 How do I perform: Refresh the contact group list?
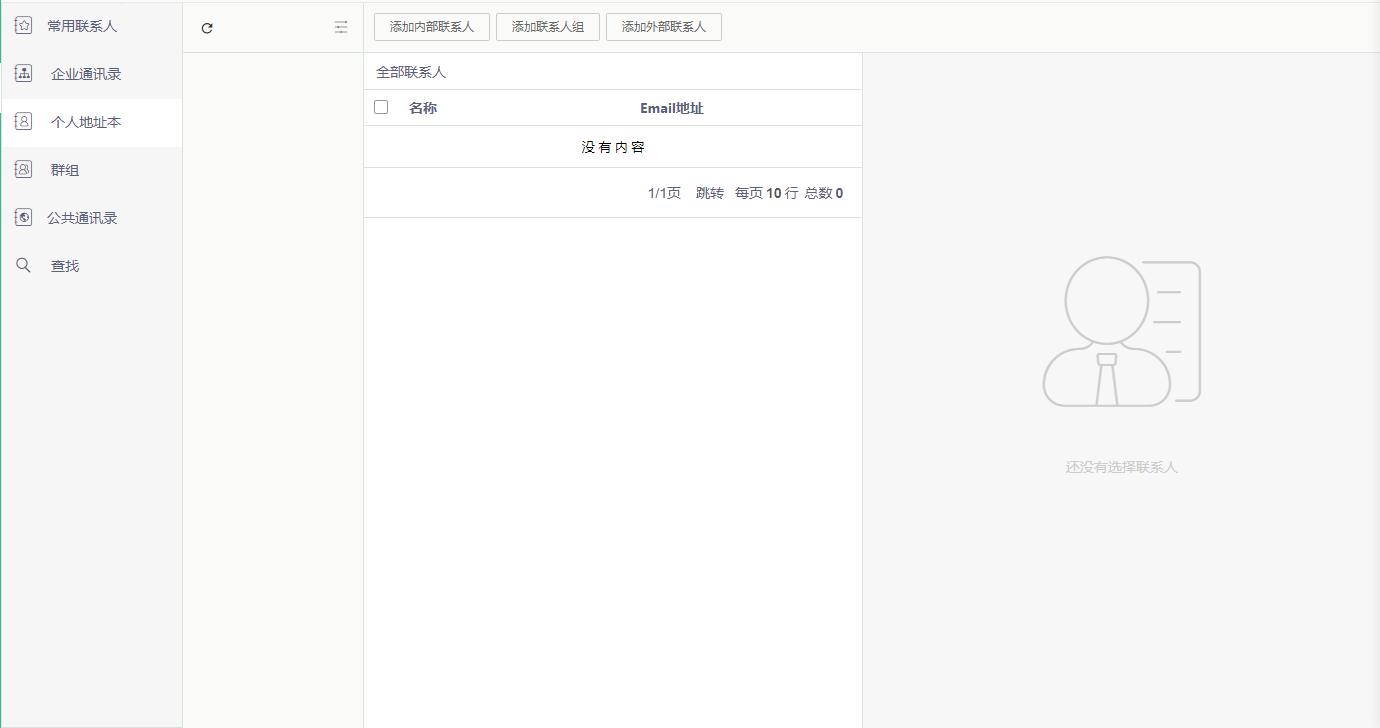(207, 28)
